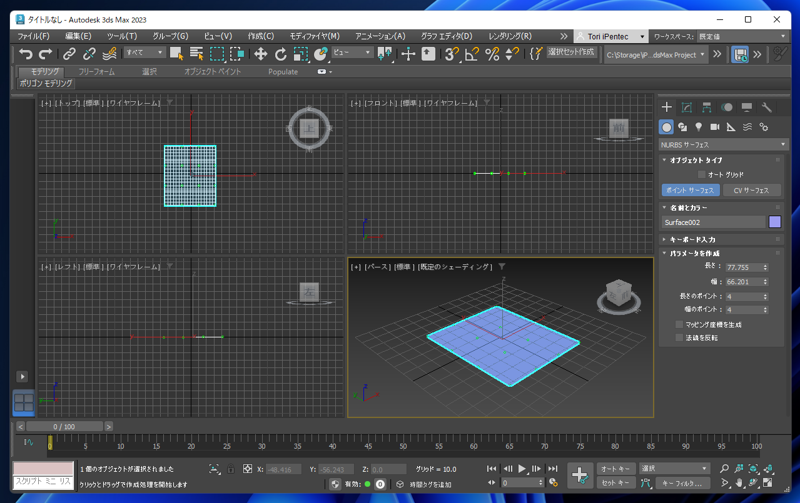Open the Display command panel tab

746,107
